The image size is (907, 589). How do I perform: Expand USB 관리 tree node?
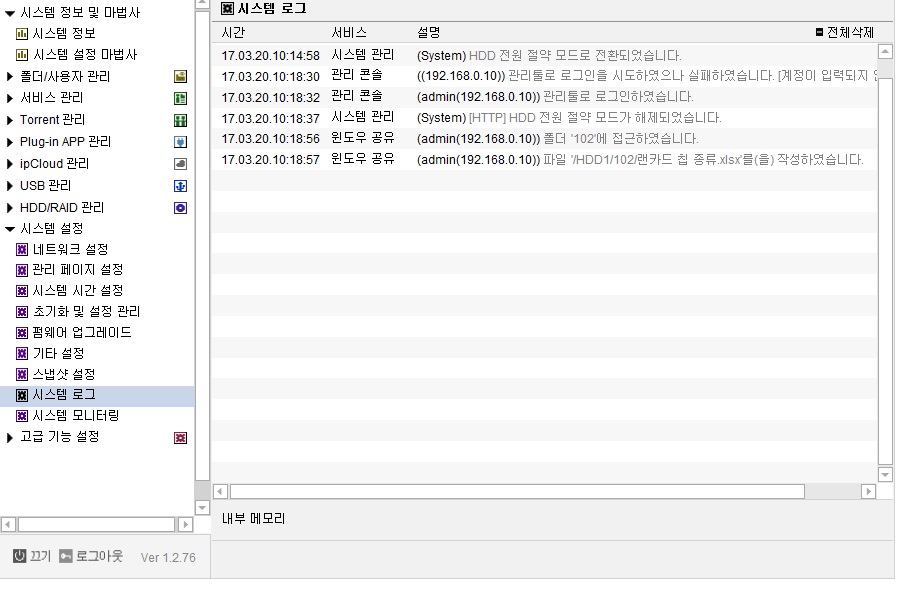tap(9, 186)
